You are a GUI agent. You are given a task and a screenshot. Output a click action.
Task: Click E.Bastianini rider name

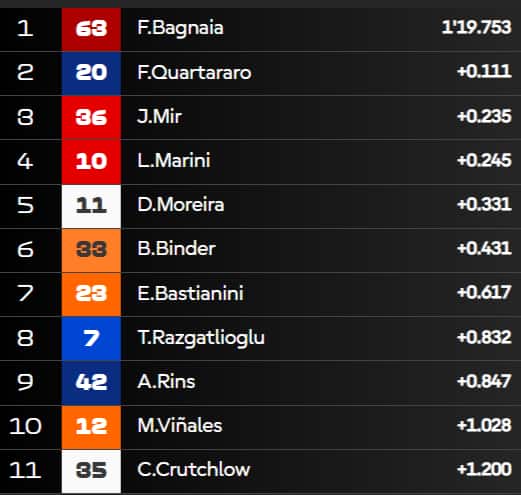pos(190,293)
